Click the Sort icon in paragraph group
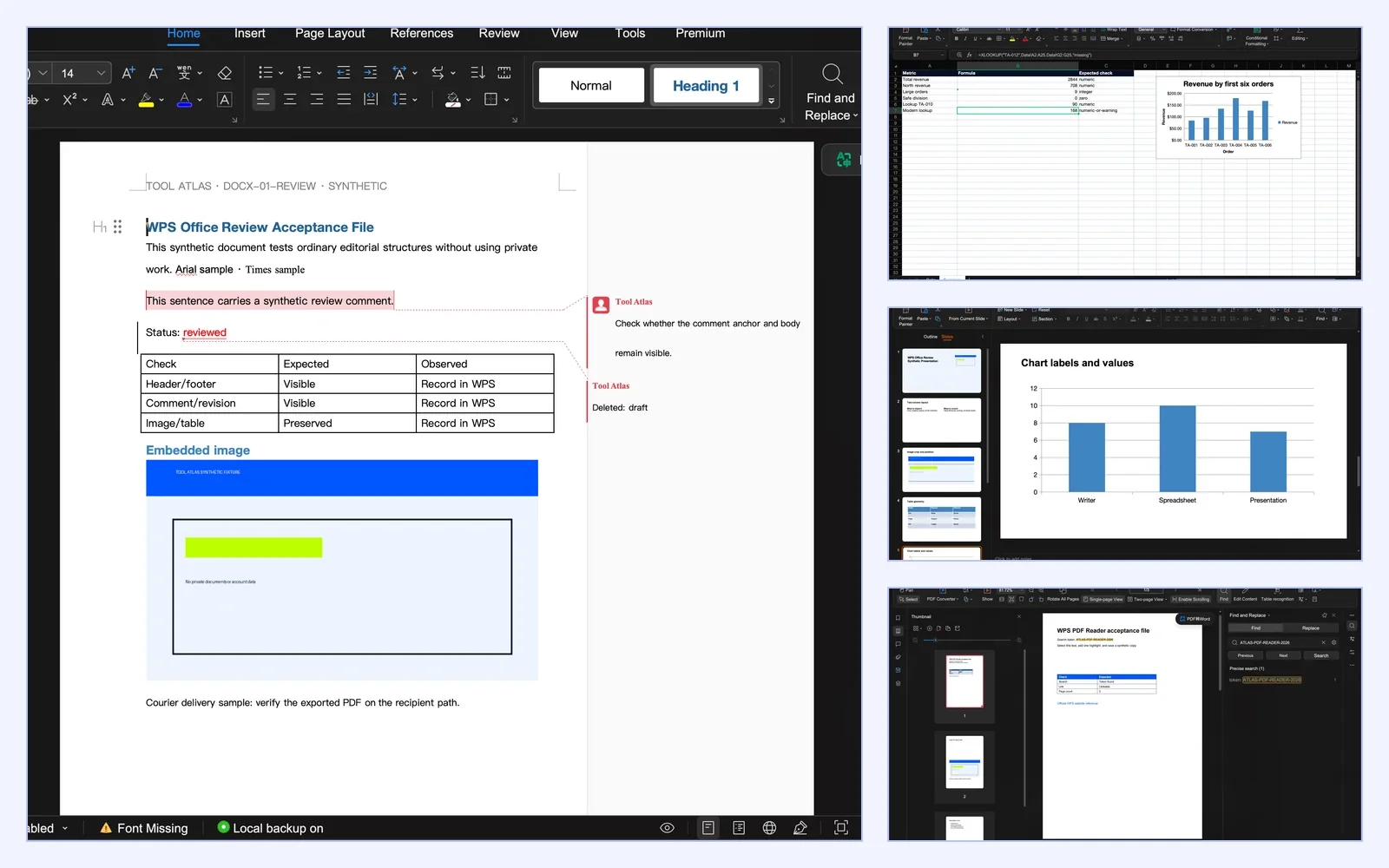This screenshot has width=1389, height=868. [x=477, y=73]
